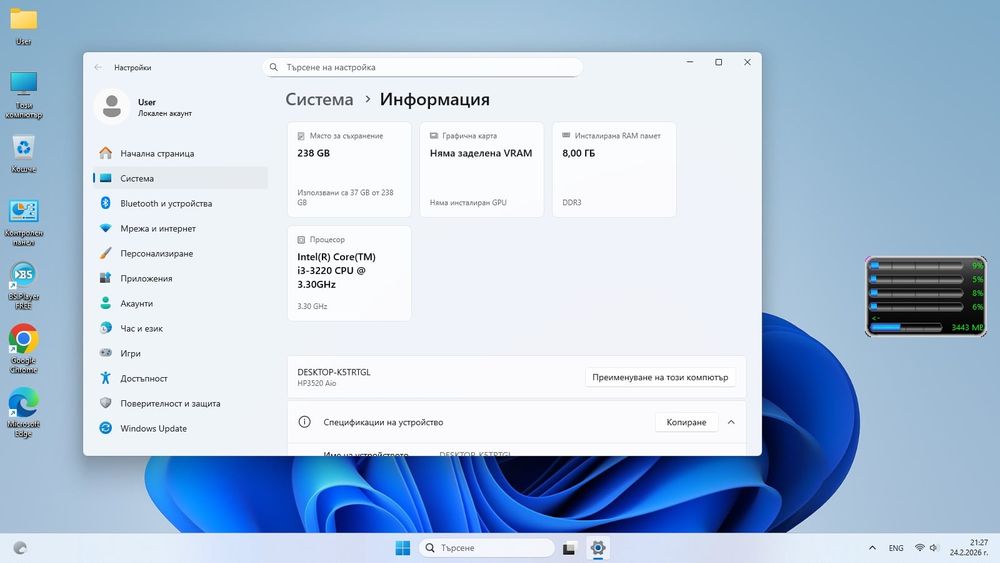Click the CPU meter desktop gadget
Image resolution: width=1000 pixels, height=563 pixels.
pyautogui.click(x=925, y=296)
